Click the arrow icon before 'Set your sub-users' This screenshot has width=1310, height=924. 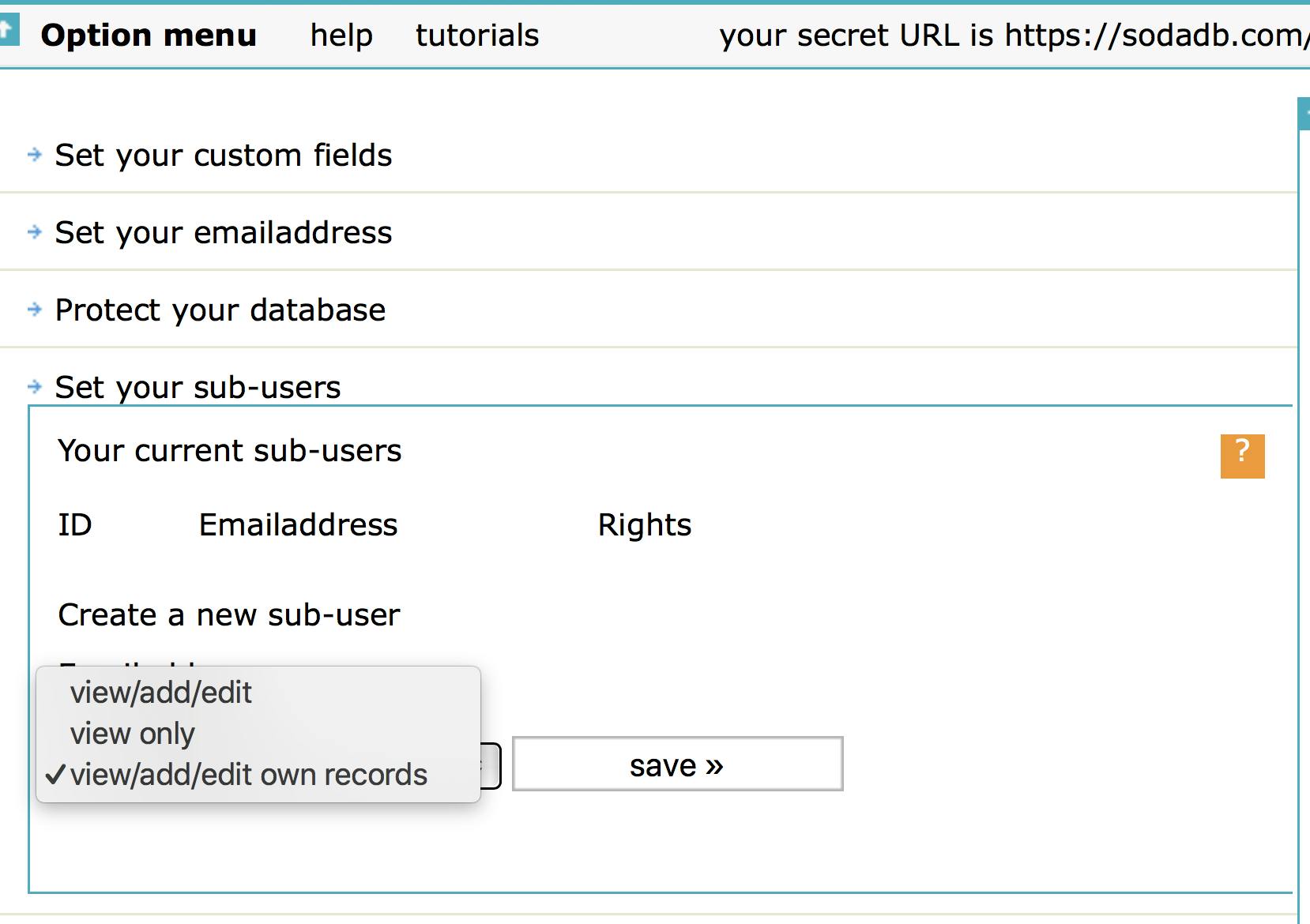point(34,387)
